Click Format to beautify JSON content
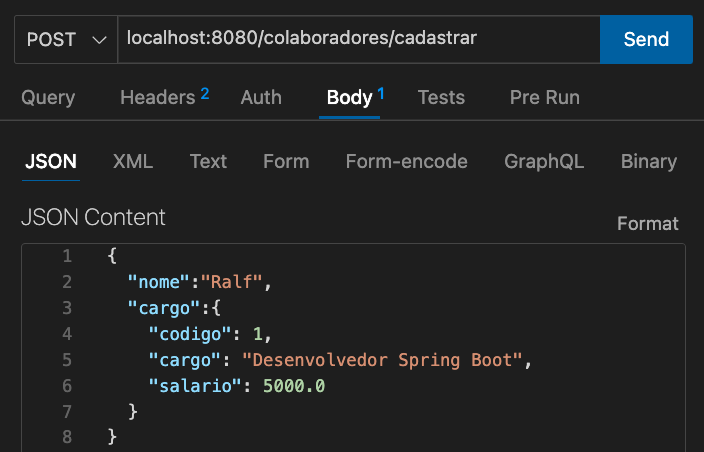Viewport: 704px width, 452px height. point(647,223)
